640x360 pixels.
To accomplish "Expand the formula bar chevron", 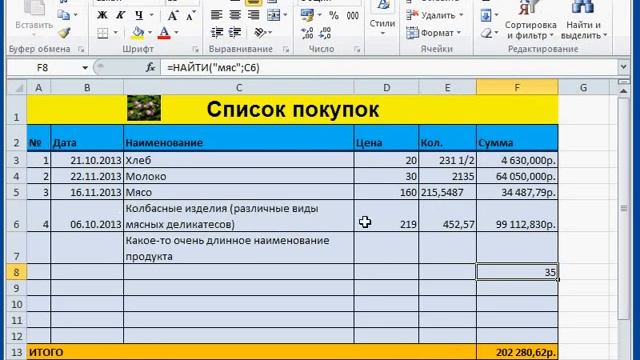I will (623, 67).
